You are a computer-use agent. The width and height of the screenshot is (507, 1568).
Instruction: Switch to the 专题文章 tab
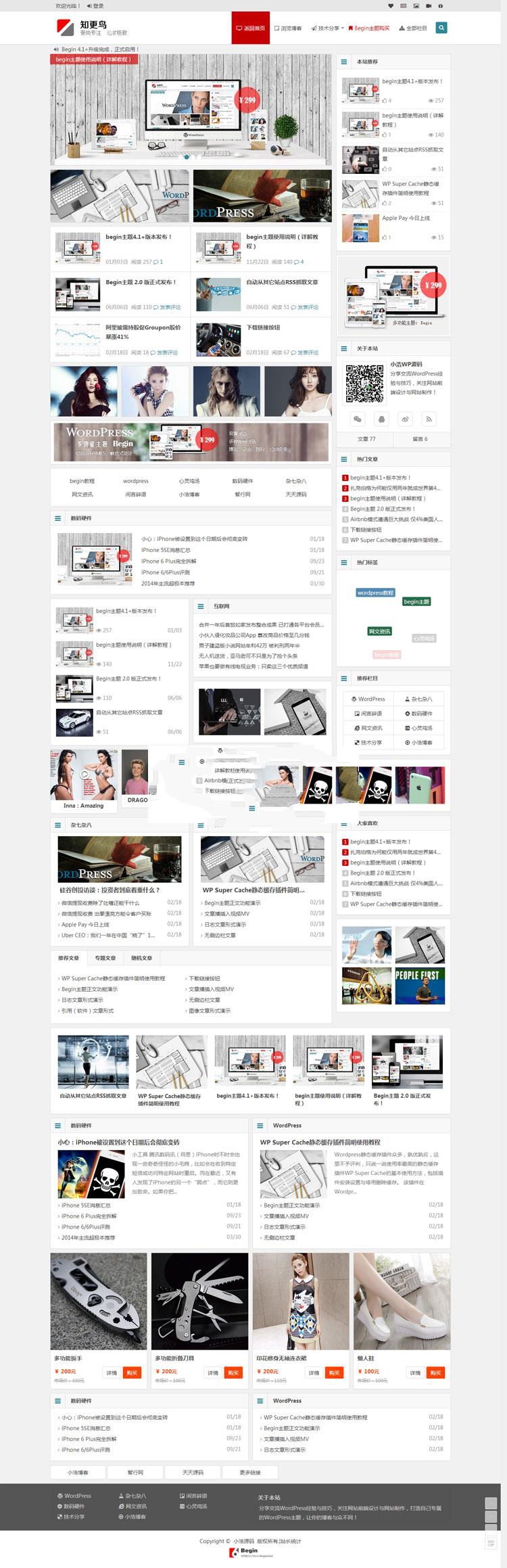pos(105,958)
